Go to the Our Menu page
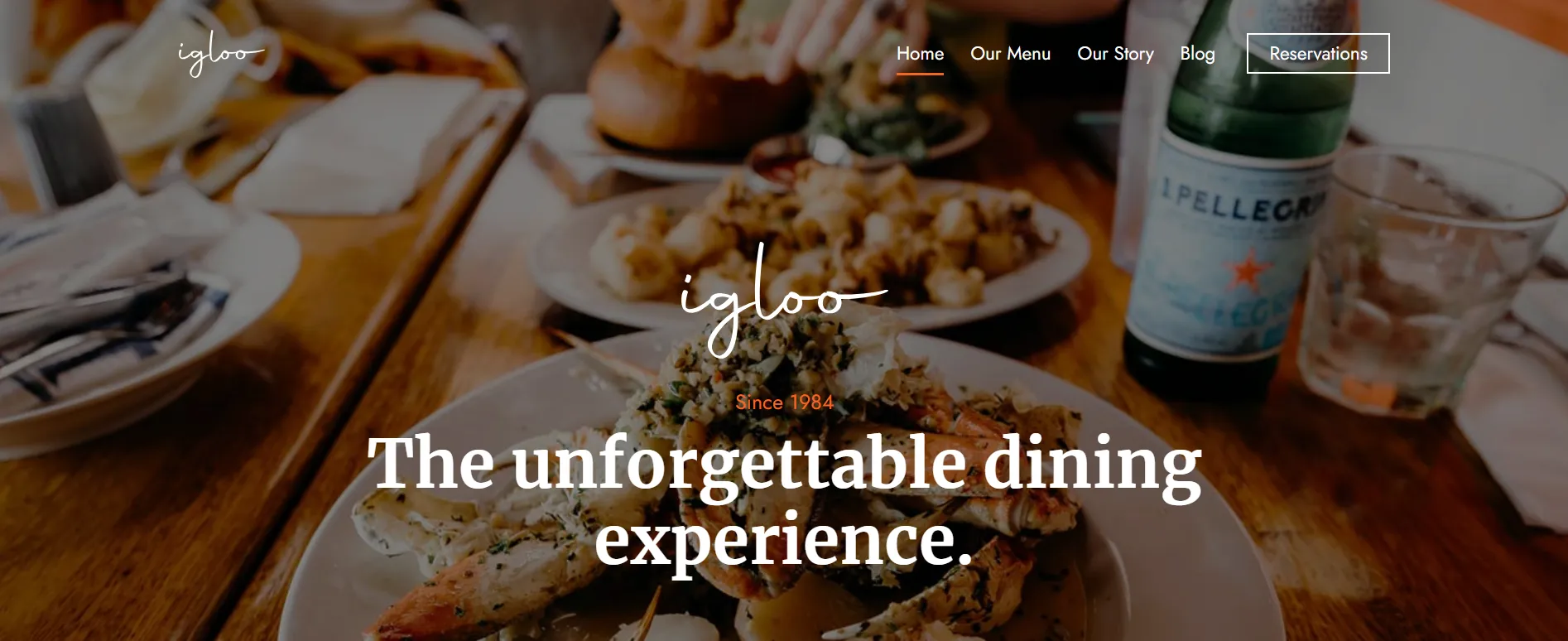Screen dimensions: 1568x641 pos(1010,53)
